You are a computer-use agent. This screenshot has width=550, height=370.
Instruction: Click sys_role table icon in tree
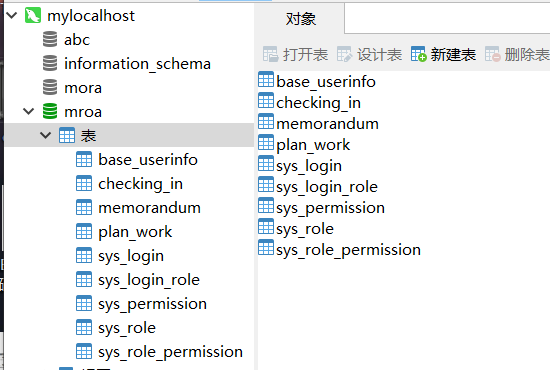click(x=84, y=328)
